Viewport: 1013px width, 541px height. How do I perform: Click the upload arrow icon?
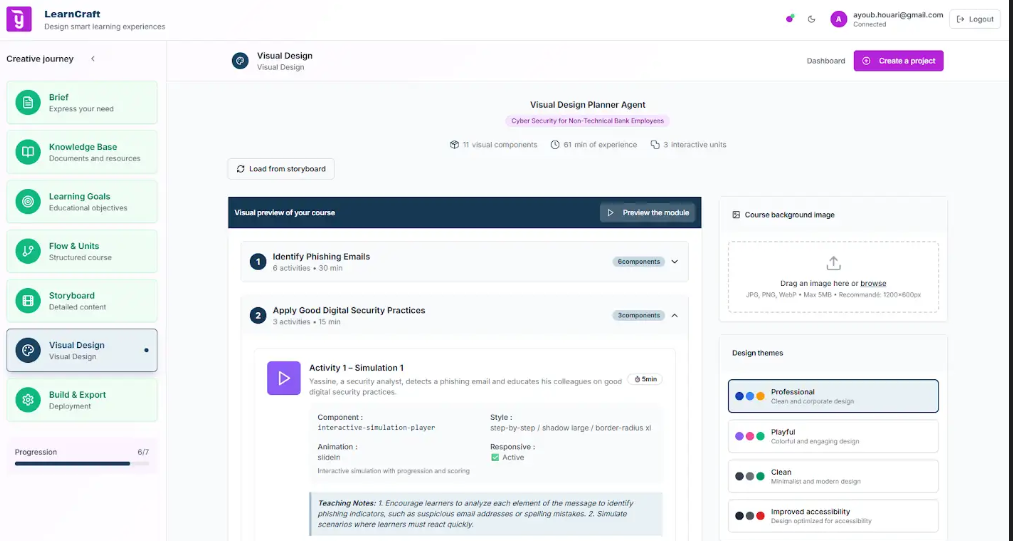(x=833, y=263)
